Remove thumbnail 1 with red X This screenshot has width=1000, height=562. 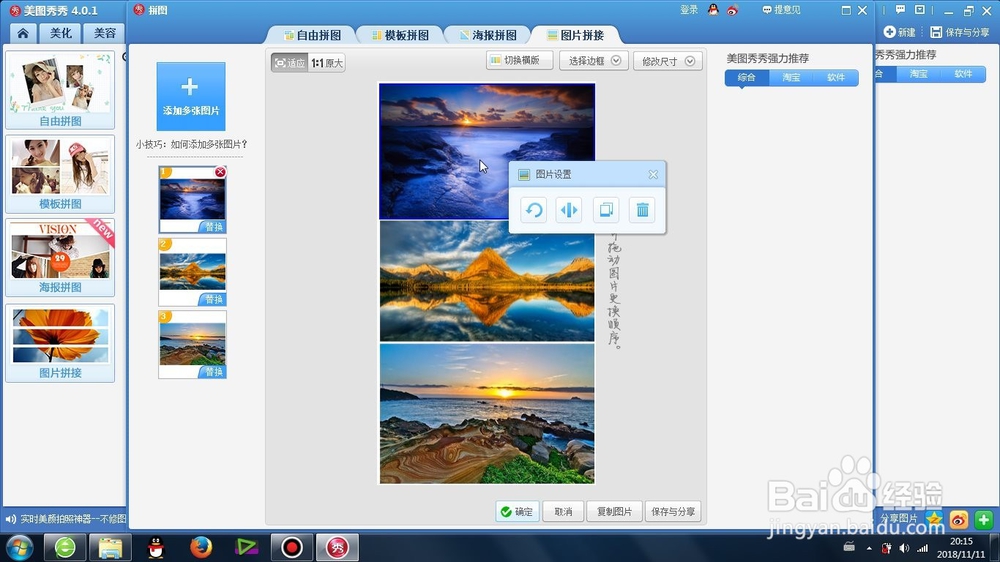(220, 172)
